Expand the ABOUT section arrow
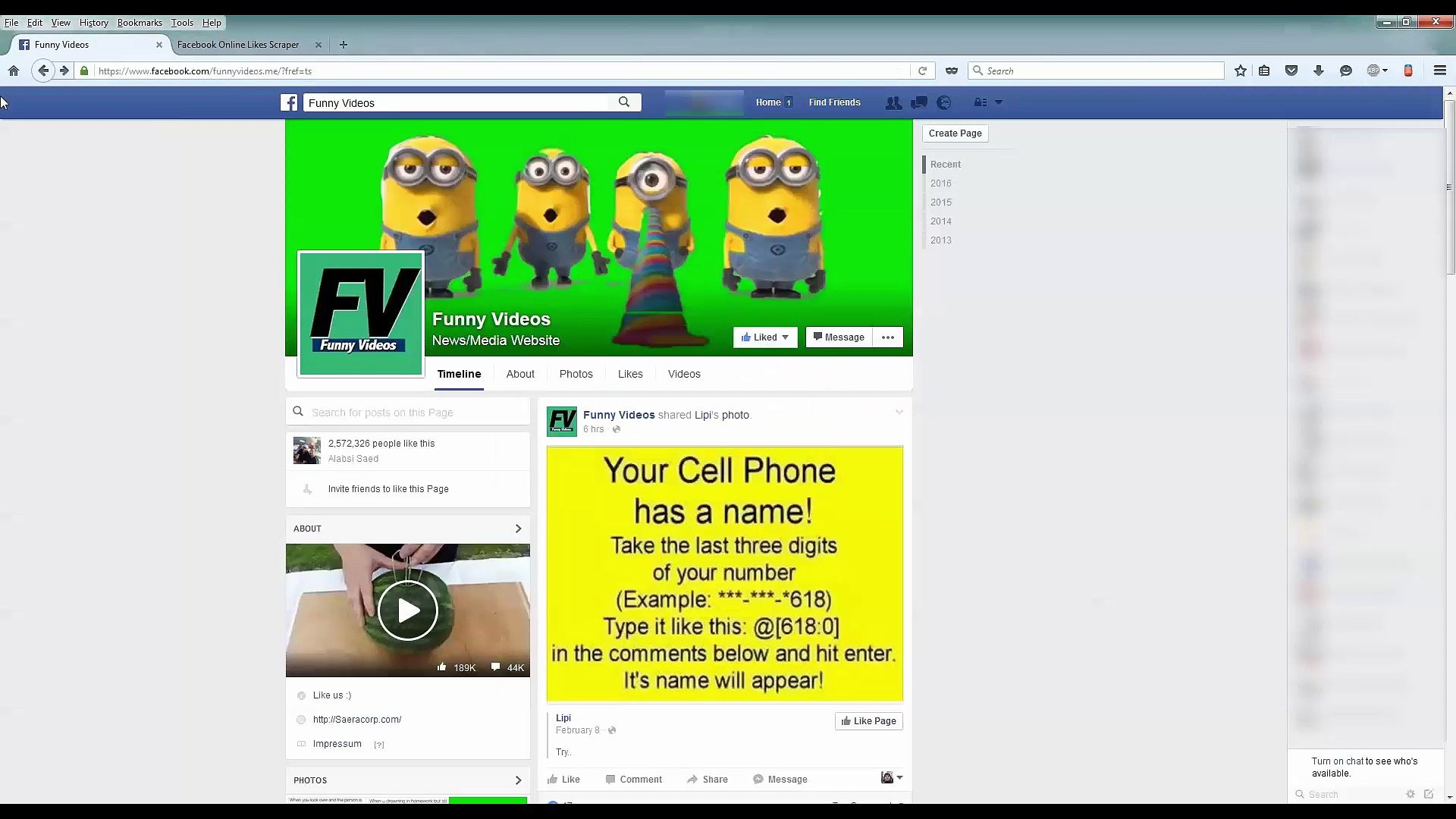Screen dimensions: 1456x819 click(518, 529)
